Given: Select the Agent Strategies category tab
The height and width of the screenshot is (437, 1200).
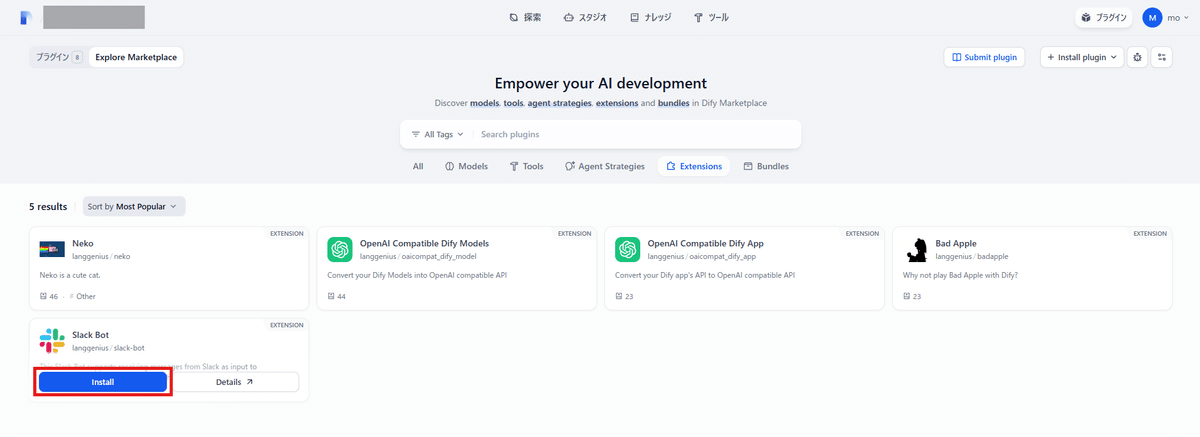Looking at the screenshot, I should coord(605,166).
